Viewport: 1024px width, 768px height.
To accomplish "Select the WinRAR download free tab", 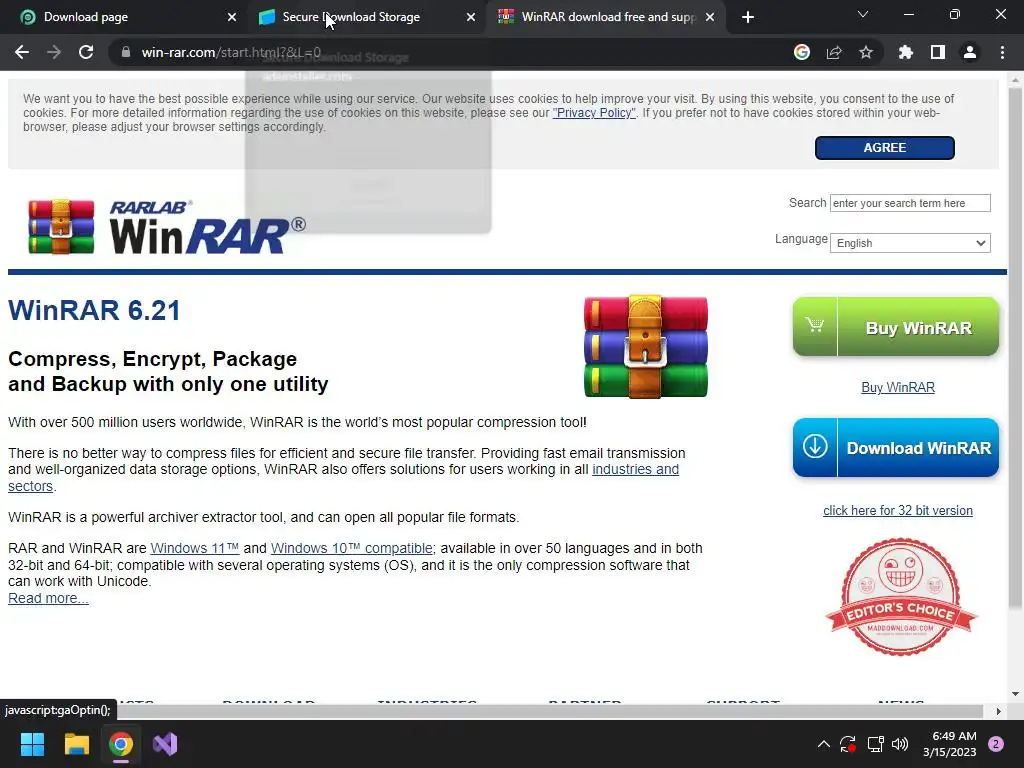I will (x=604, y=17).
